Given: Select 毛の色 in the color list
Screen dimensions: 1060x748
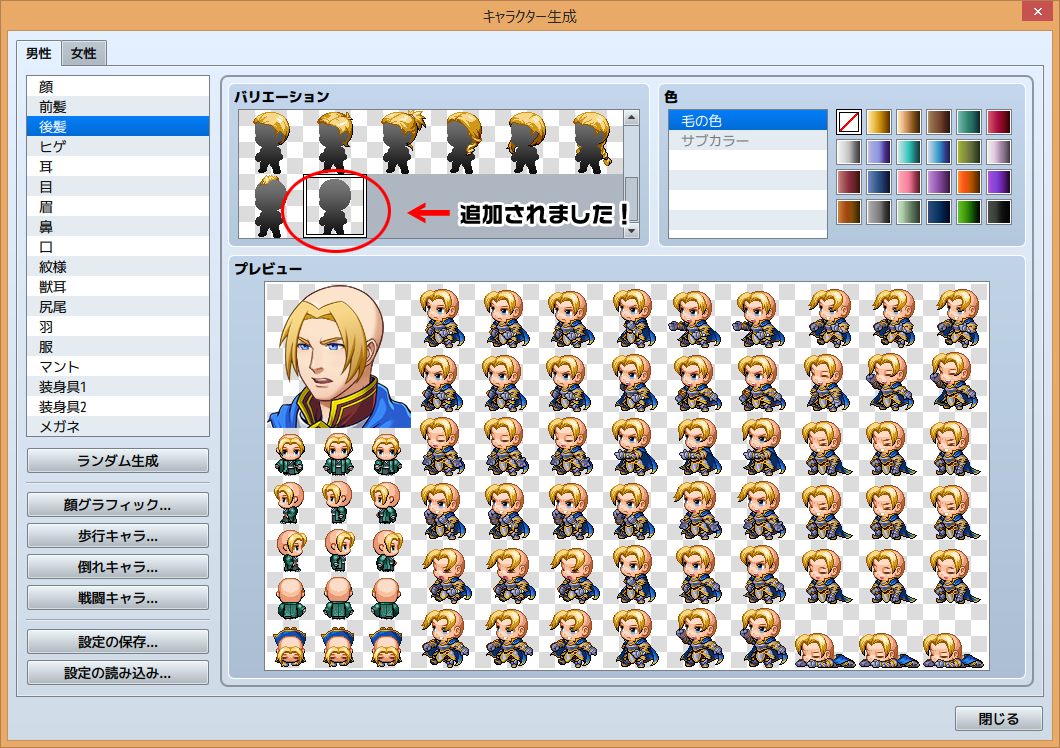Looking at the screenshot, I should point(748,120).
